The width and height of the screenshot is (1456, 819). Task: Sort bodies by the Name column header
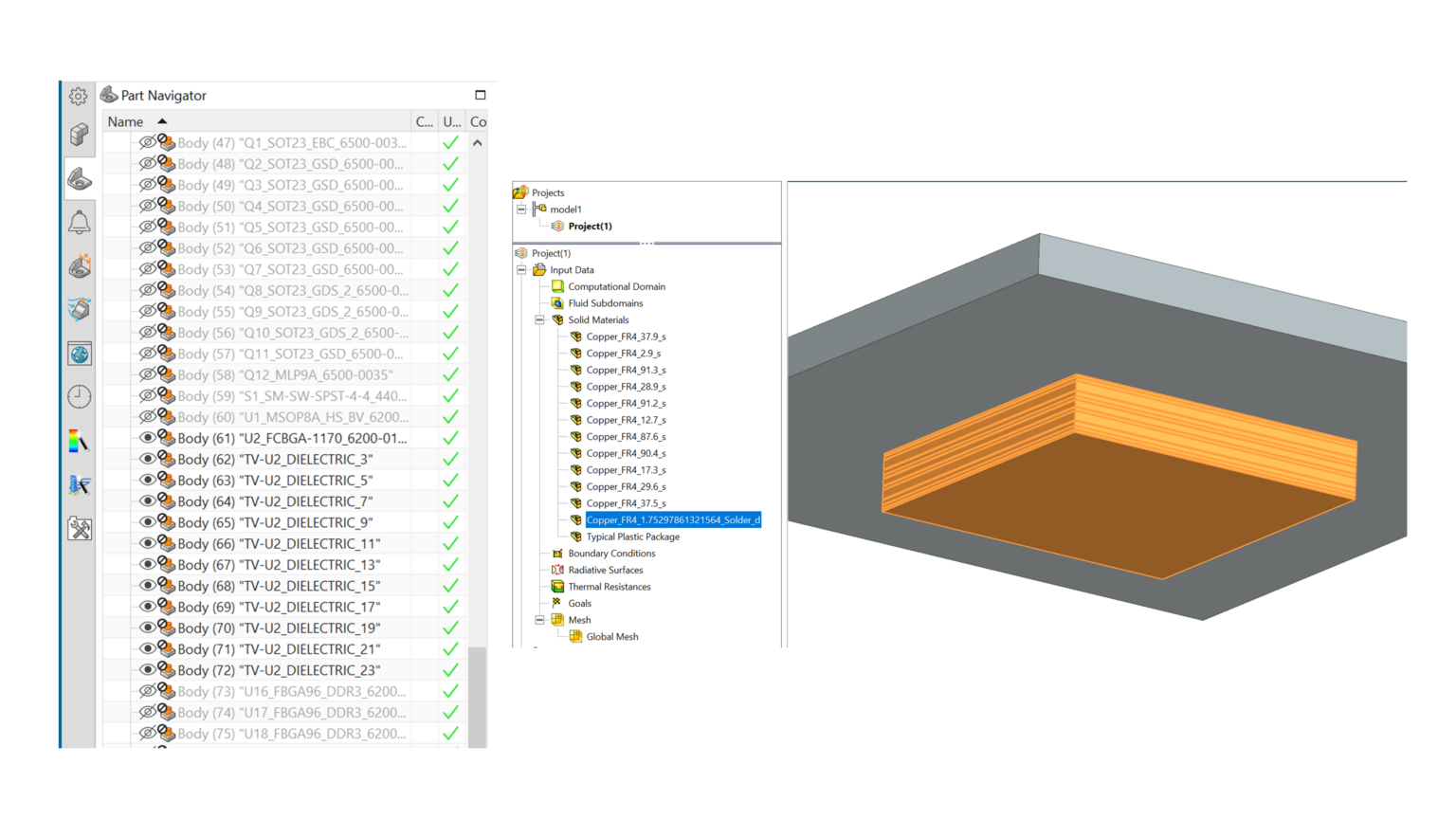[126, 121]
